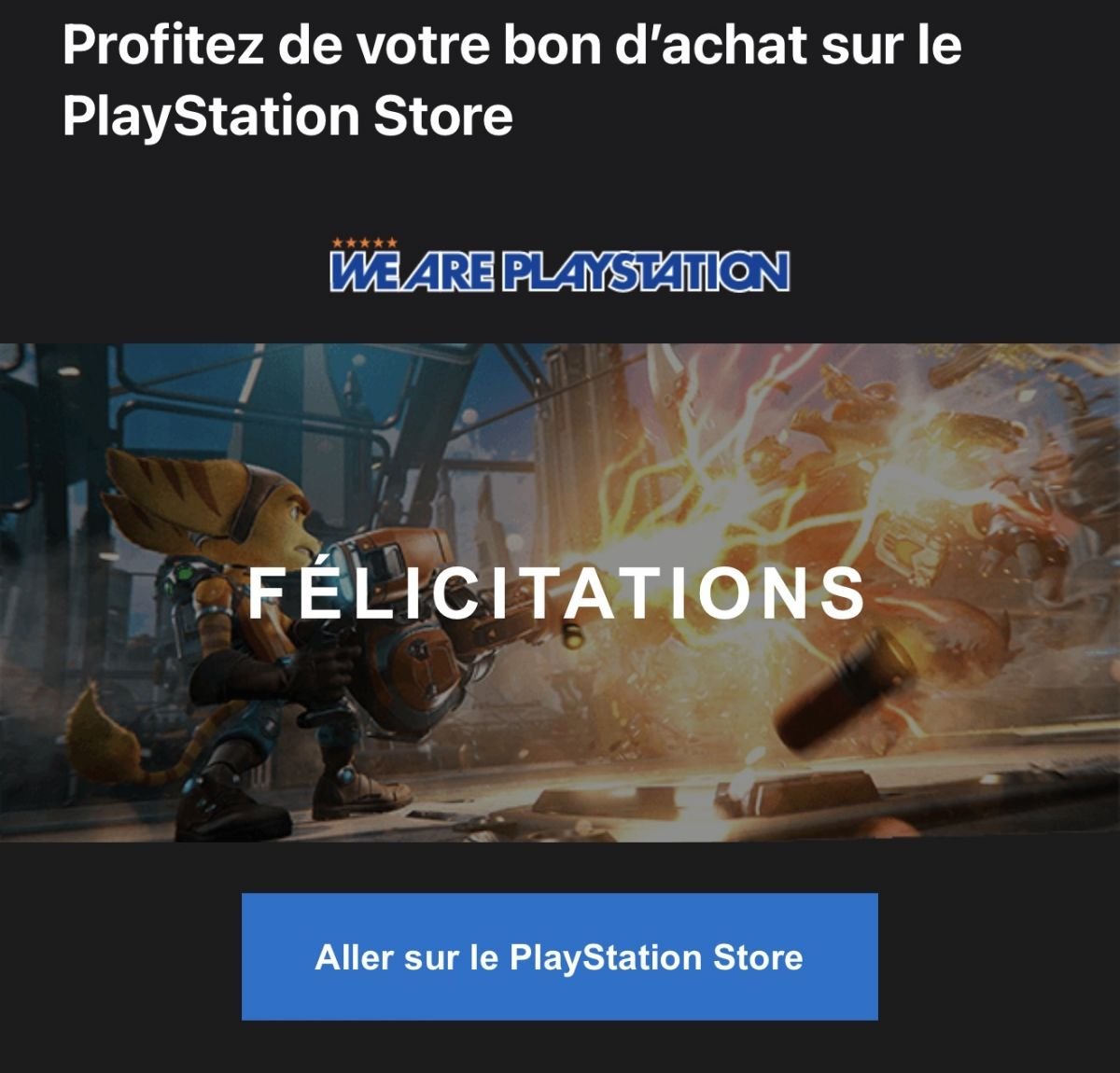Click Ratchet's furry tail
The image size is (1120, 1073).
tap(107, 737)
